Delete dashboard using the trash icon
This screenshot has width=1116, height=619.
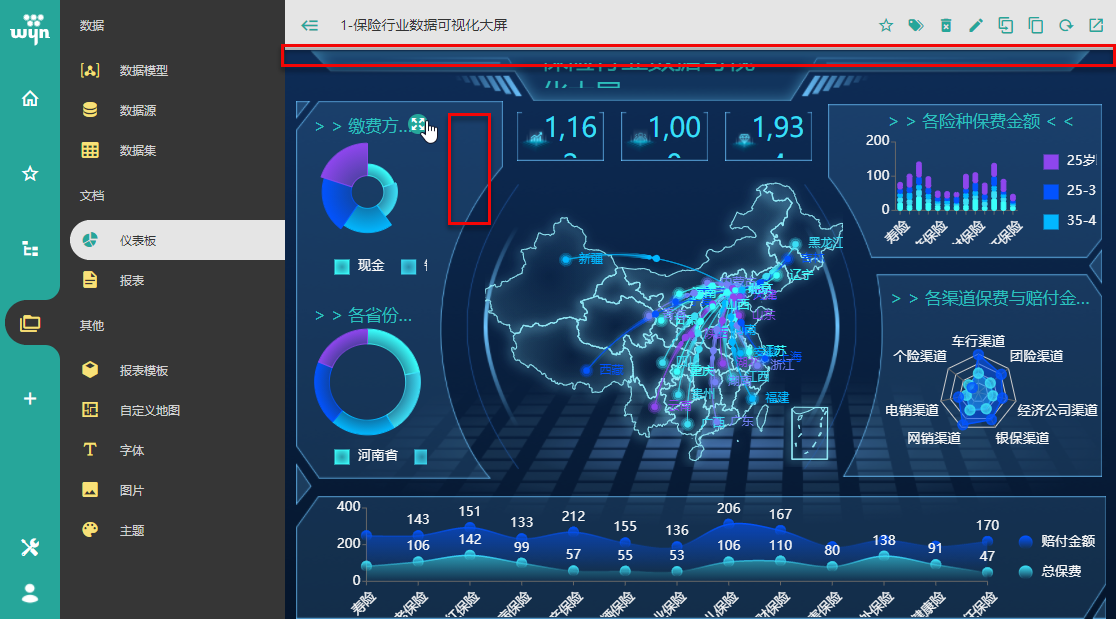946,26
